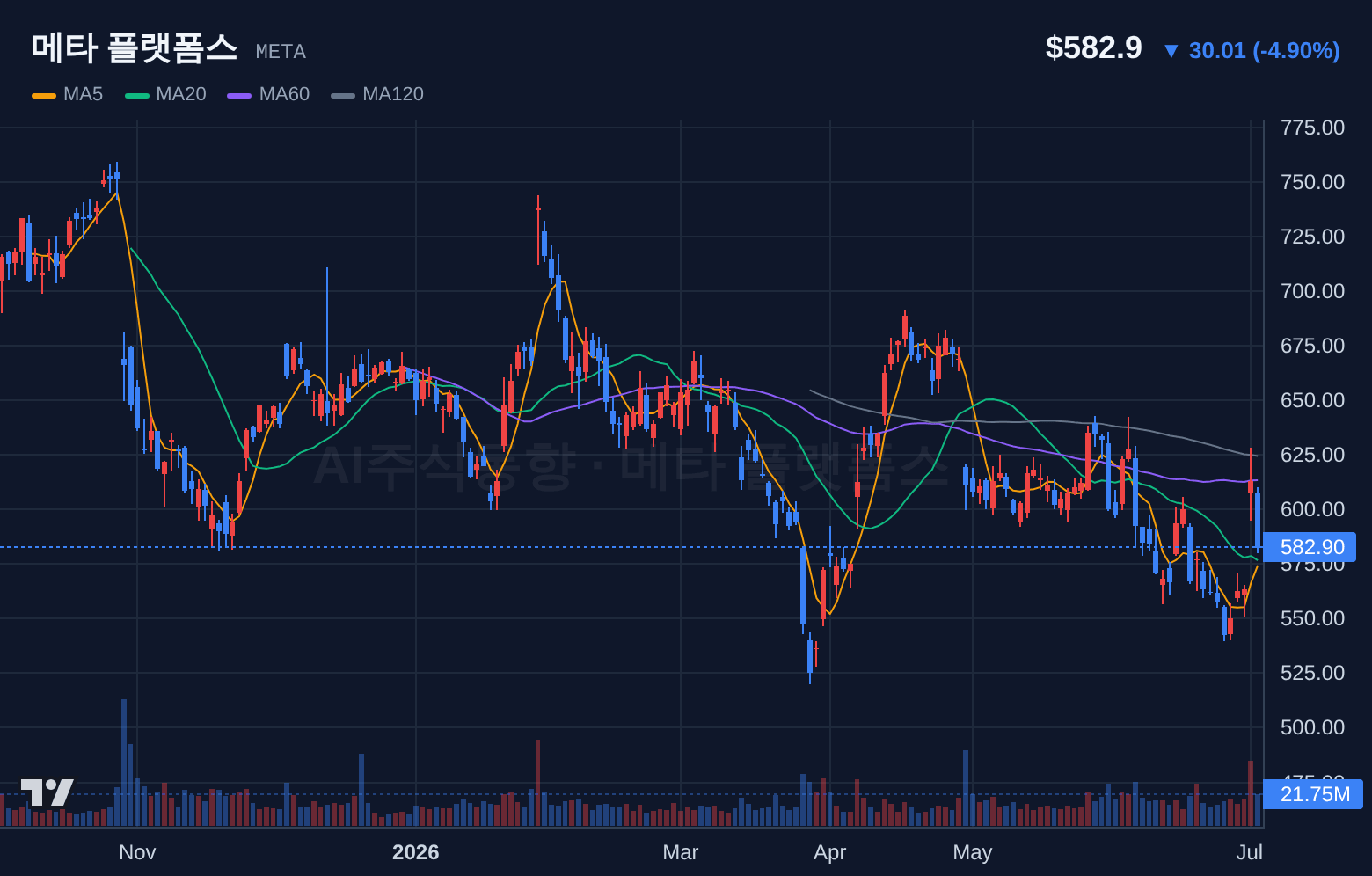Click the TradingView logo icon
This screenshot has height=876, width=1372.
tap(47, 792)
